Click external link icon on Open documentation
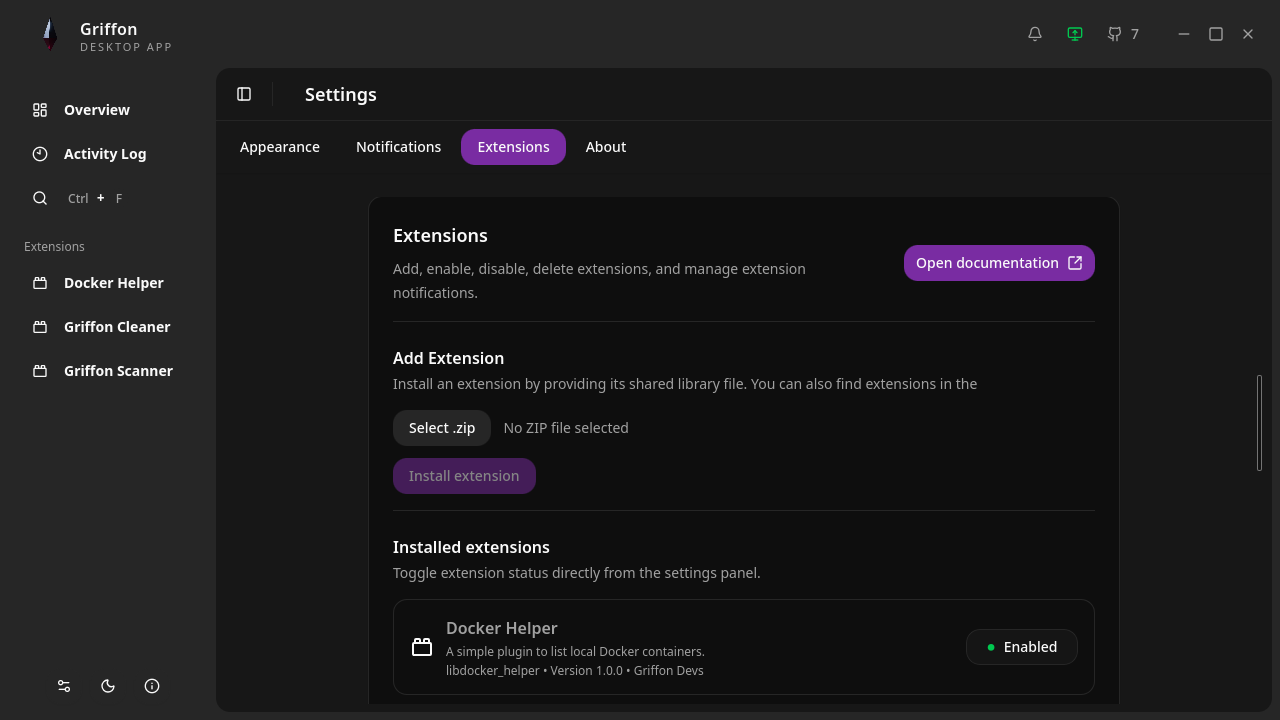Viewport: 1280px width, 720px height. point(1075,263)
